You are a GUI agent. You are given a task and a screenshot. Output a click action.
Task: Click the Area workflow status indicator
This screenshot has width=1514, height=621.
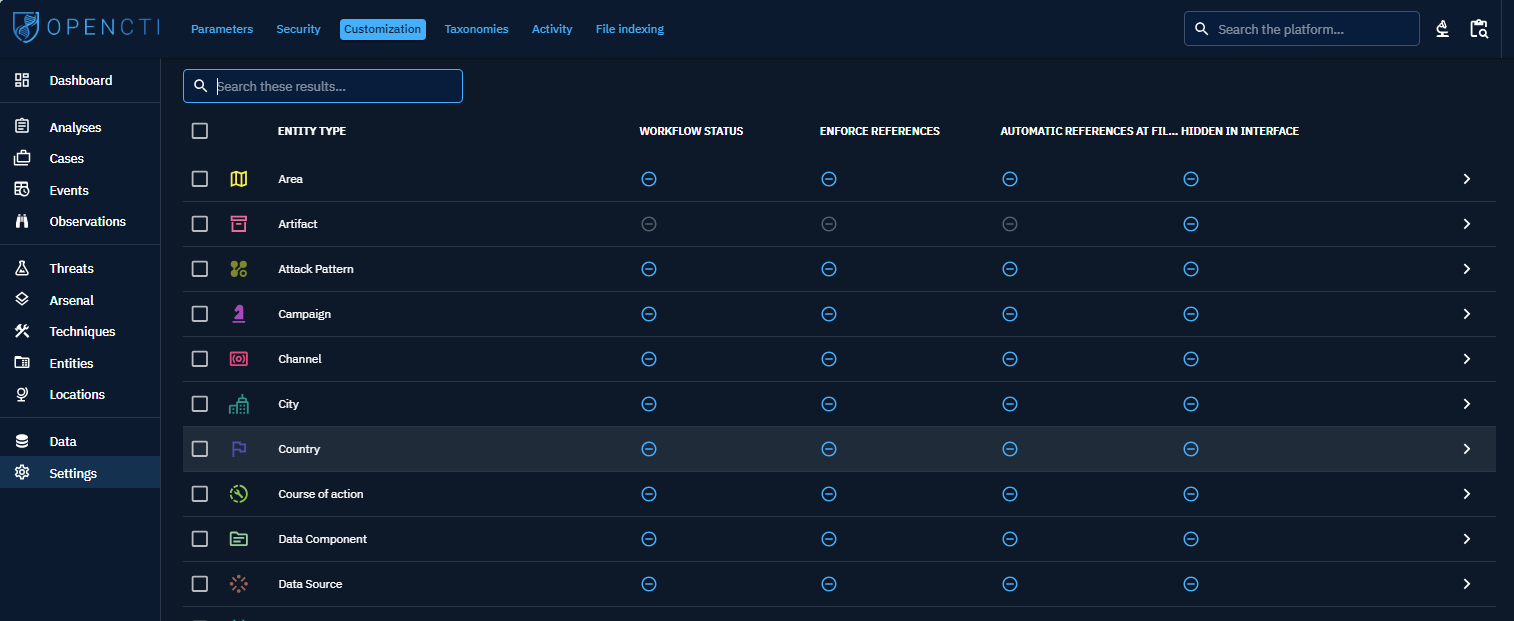pyautogui.click(x=648, y=179)
